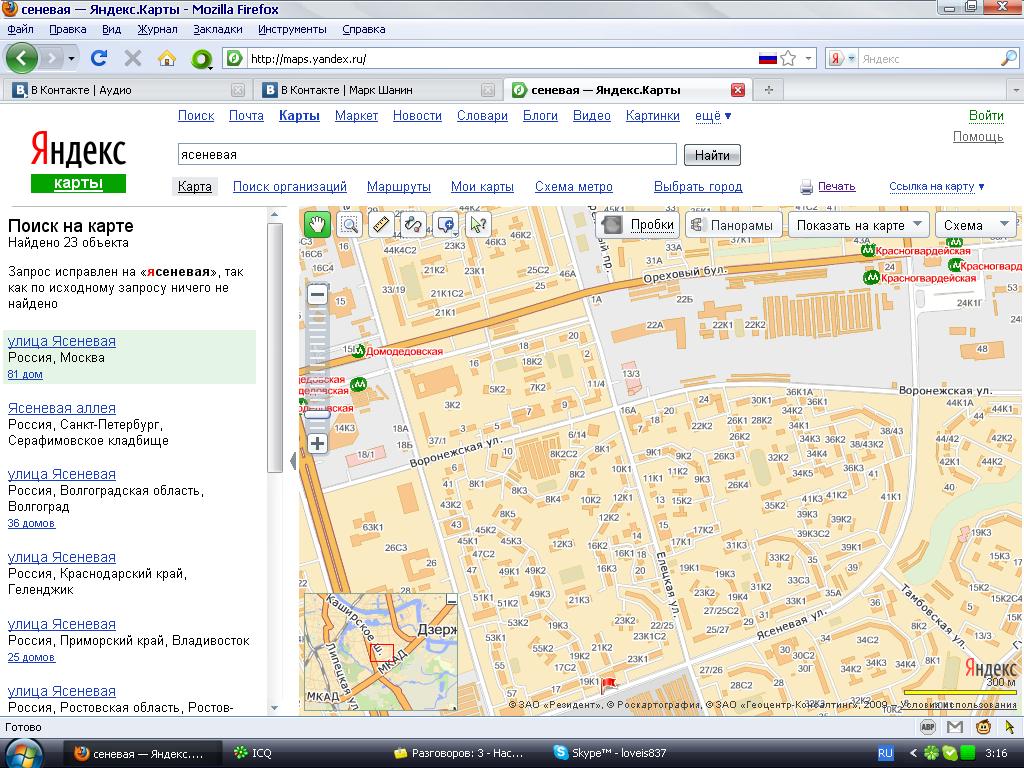
Task: Collapse the minimap overview panel
Action: point(451,598)
